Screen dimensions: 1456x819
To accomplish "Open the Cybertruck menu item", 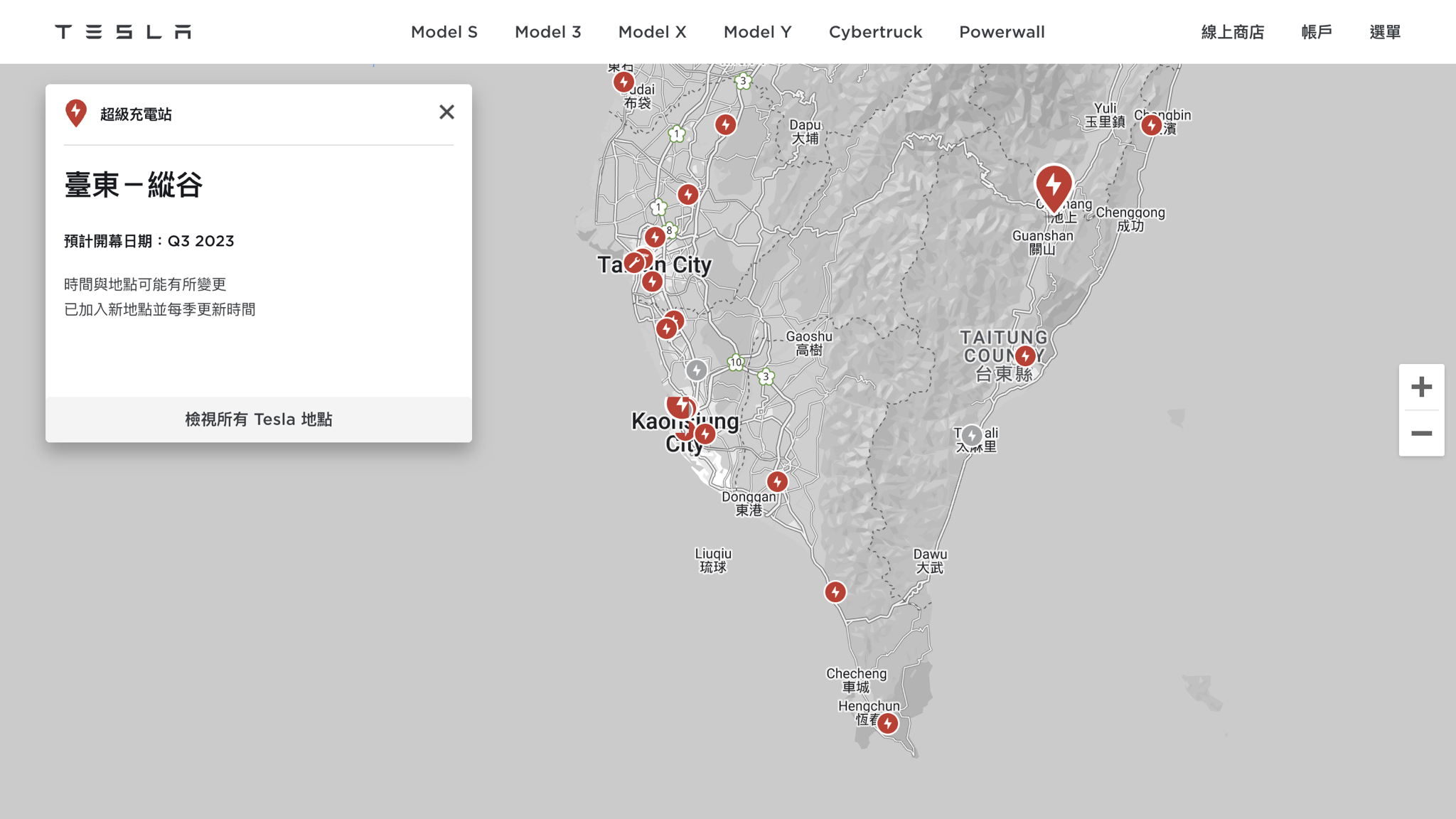I will (x=876, y=32).
